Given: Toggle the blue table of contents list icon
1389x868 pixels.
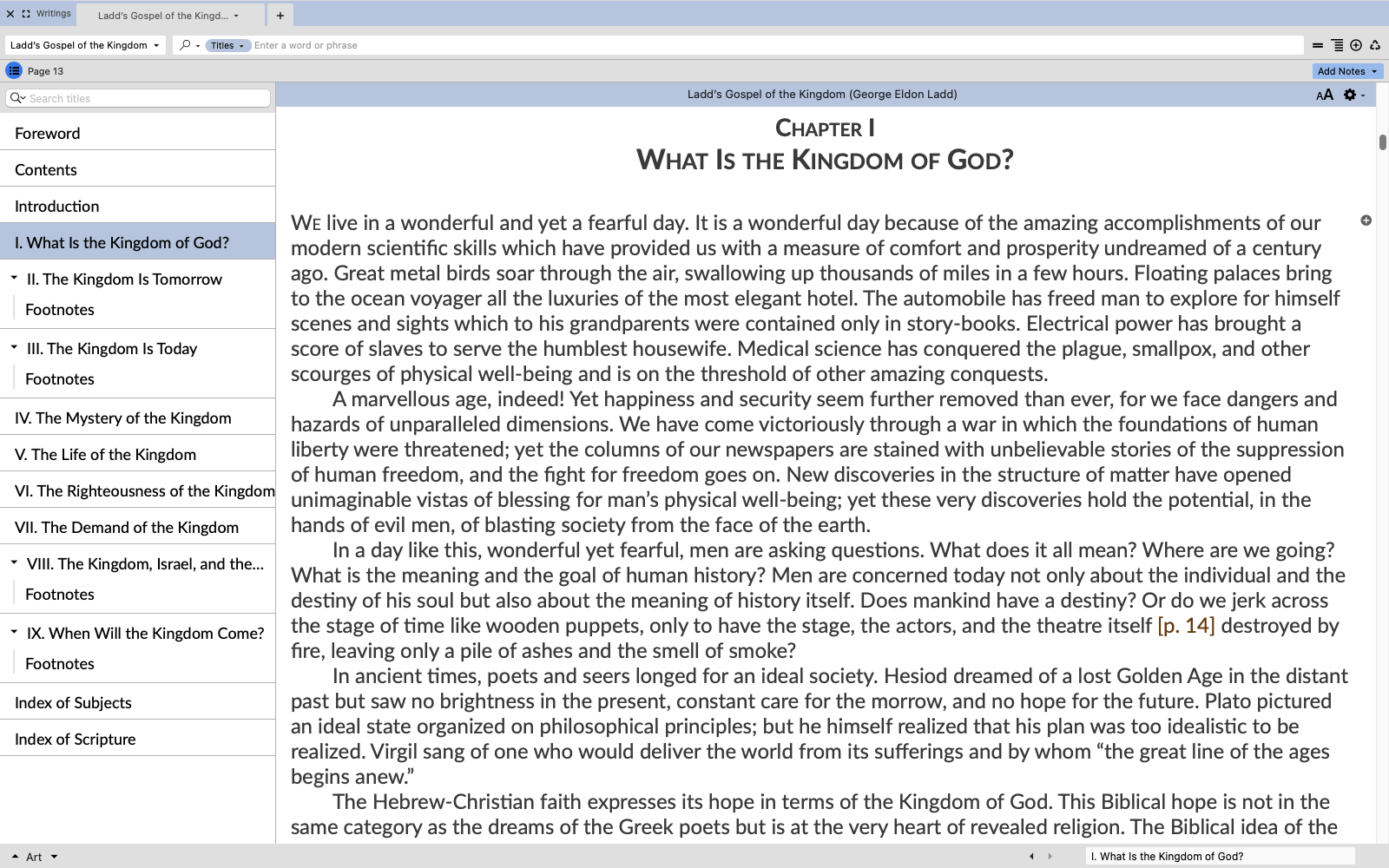Looking at the screenshot, I should 14,71.
